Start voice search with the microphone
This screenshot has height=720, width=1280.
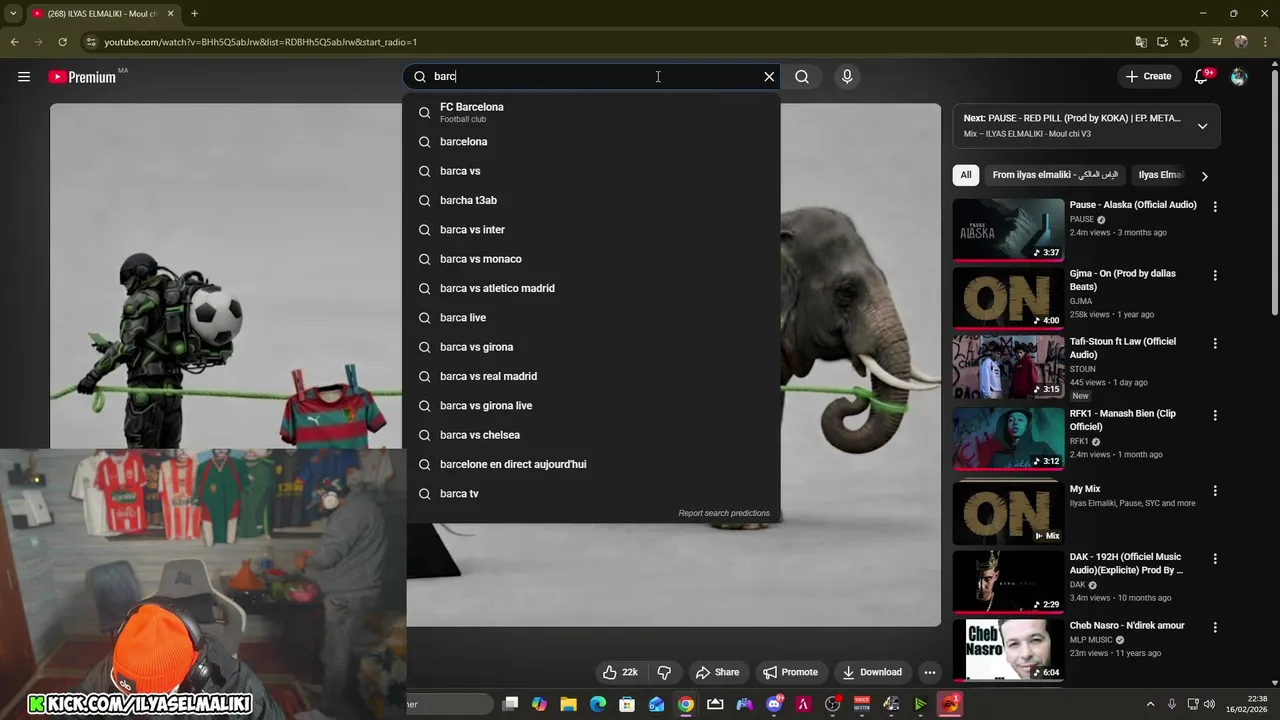coord(847,76)
